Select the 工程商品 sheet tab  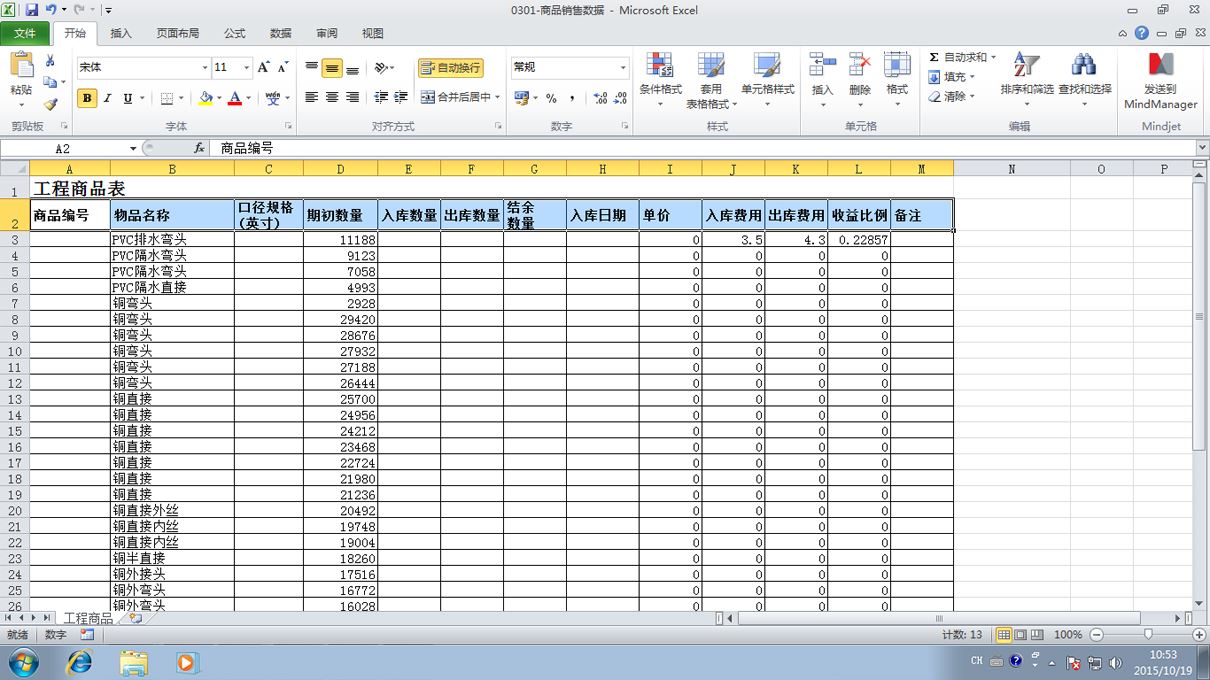pos(88,619)
